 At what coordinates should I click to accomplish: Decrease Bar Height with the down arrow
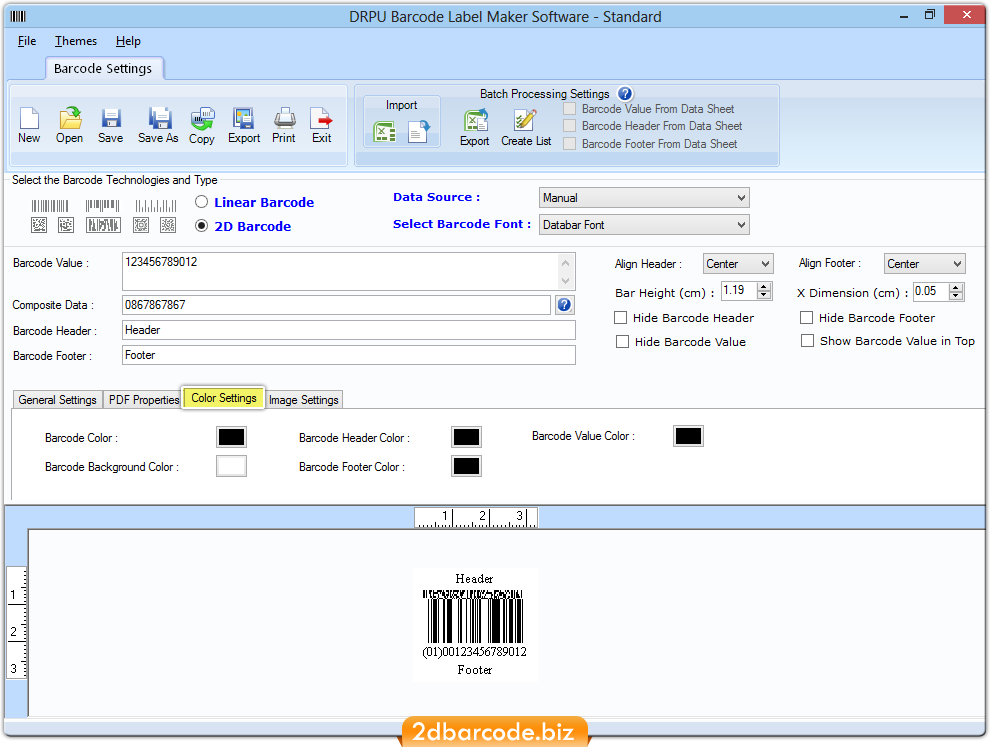pos(765,295)
